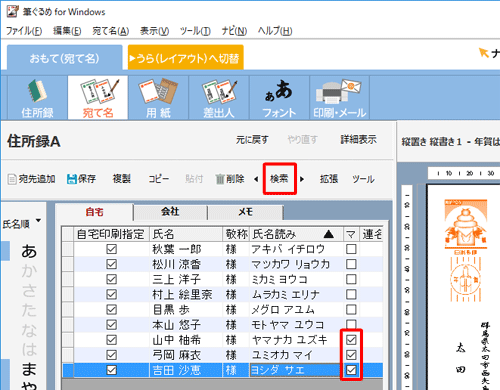
Task: Click the 自宅印刷指定 column header
Action: pos(111,234)
